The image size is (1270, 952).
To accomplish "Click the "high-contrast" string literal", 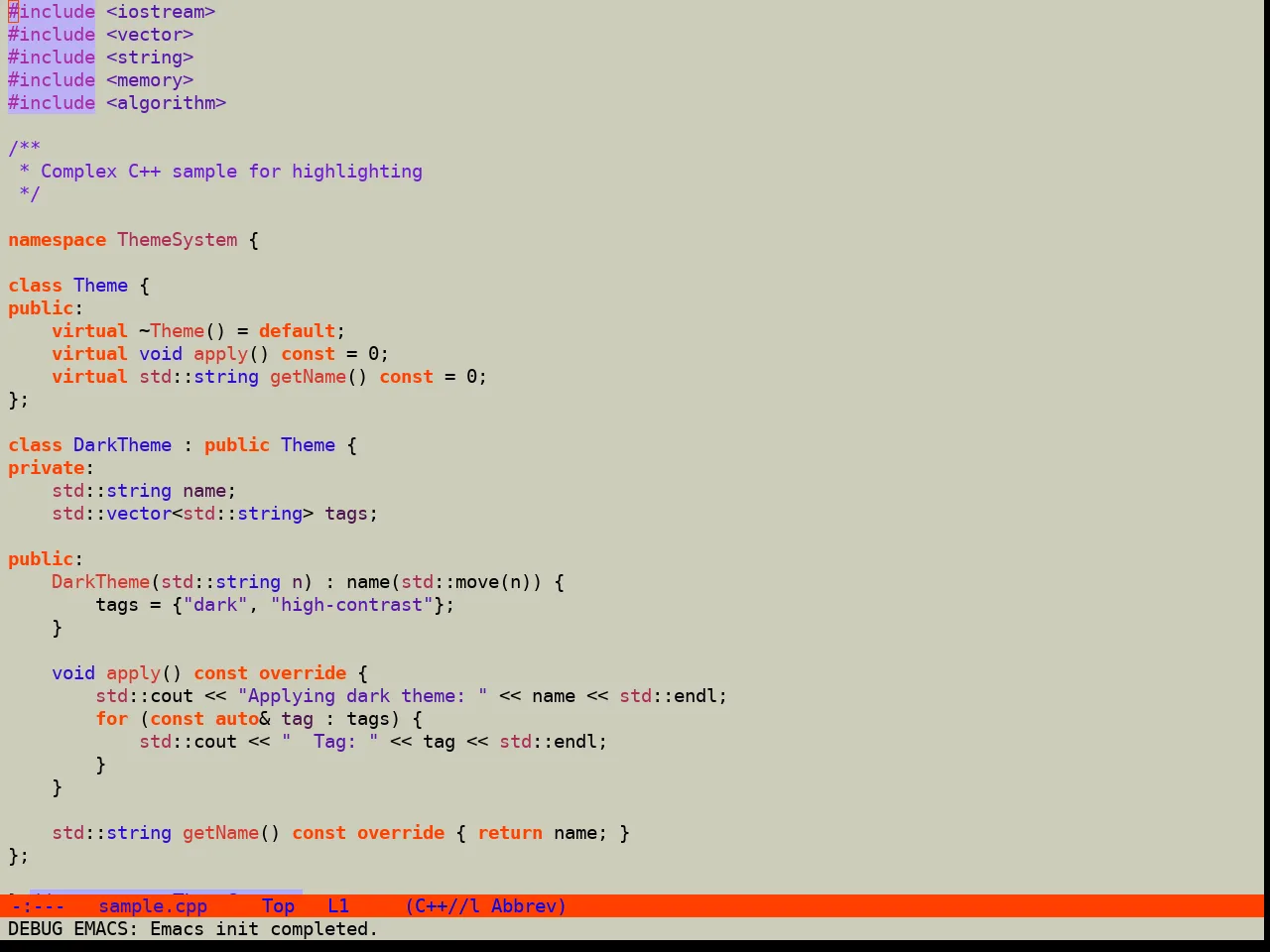I will coord(352,605).
